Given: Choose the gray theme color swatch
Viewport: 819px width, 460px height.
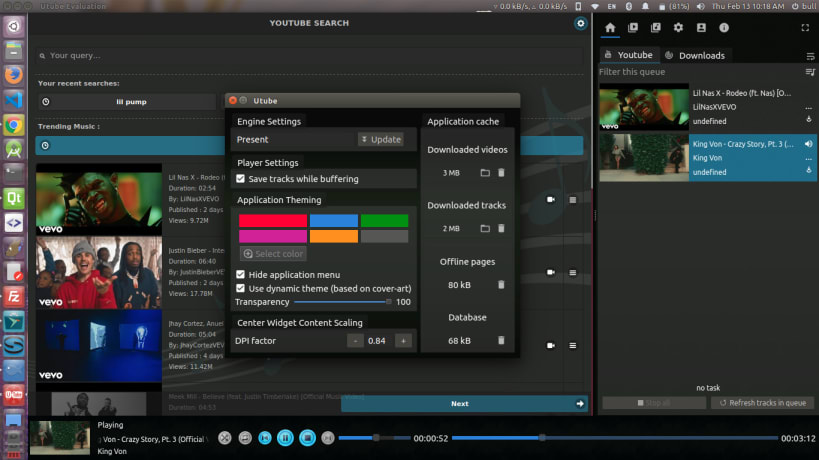Looking at the screenshot, I should [384, 237].
